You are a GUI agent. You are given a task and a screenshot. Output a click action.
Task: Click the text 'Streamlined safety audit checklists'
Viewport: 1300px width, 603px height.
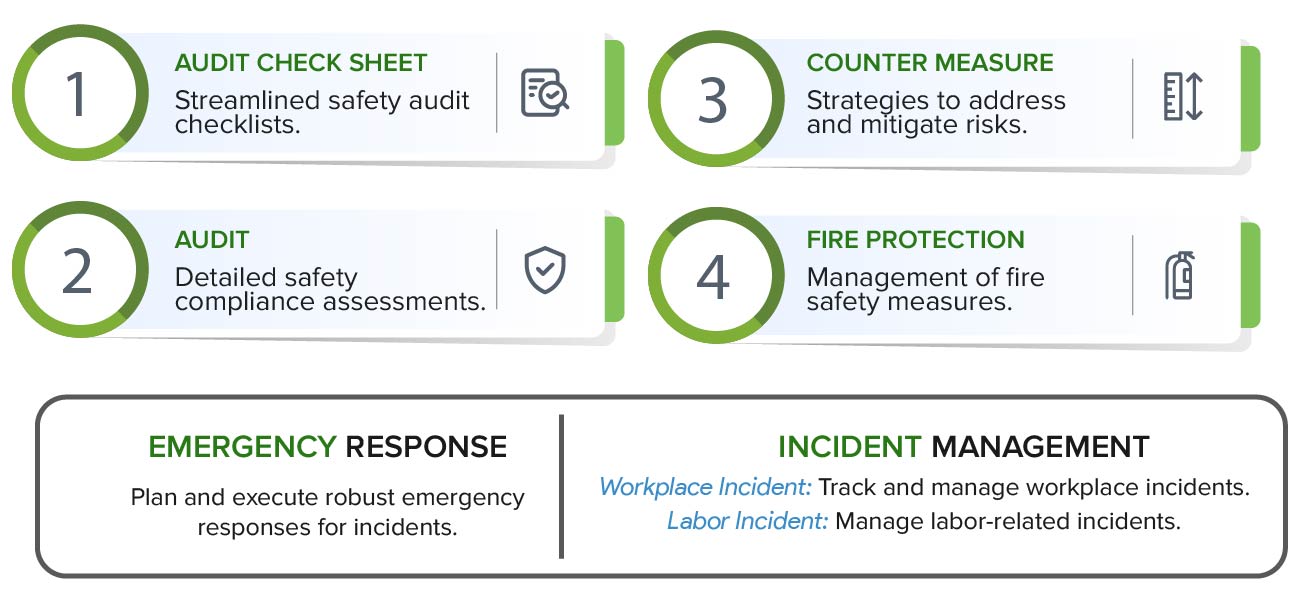(x=322, y=112)
